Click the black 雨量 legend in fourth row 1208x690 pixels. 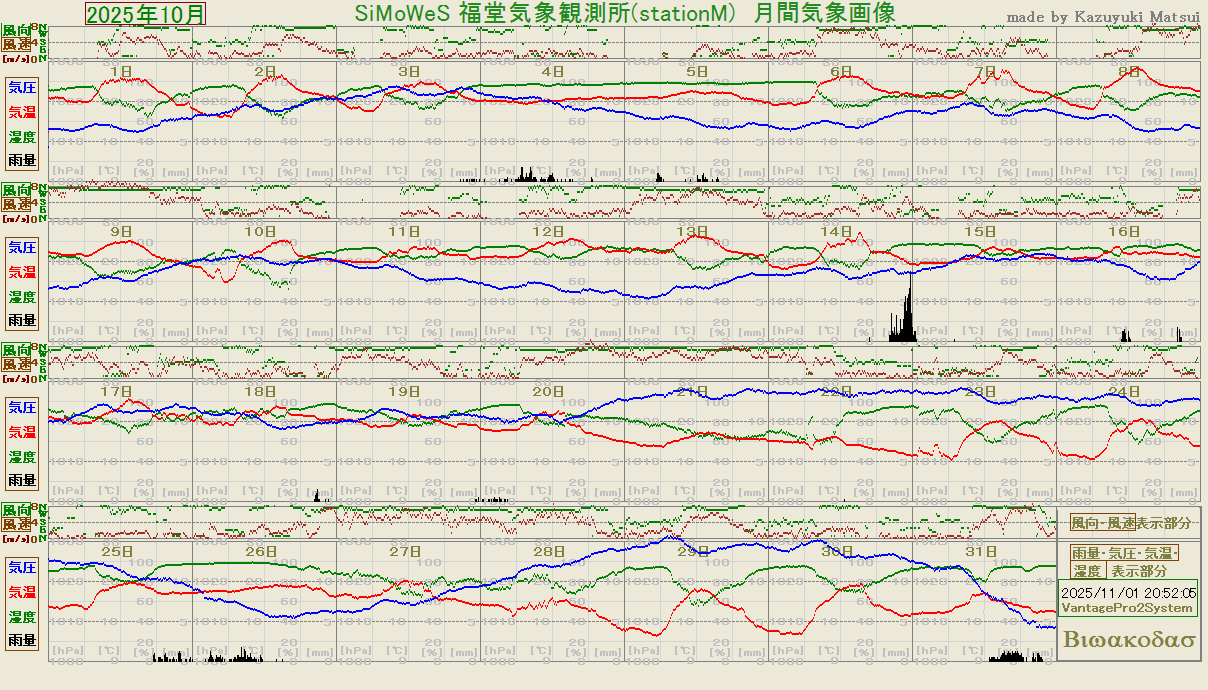tap(22, 640)
